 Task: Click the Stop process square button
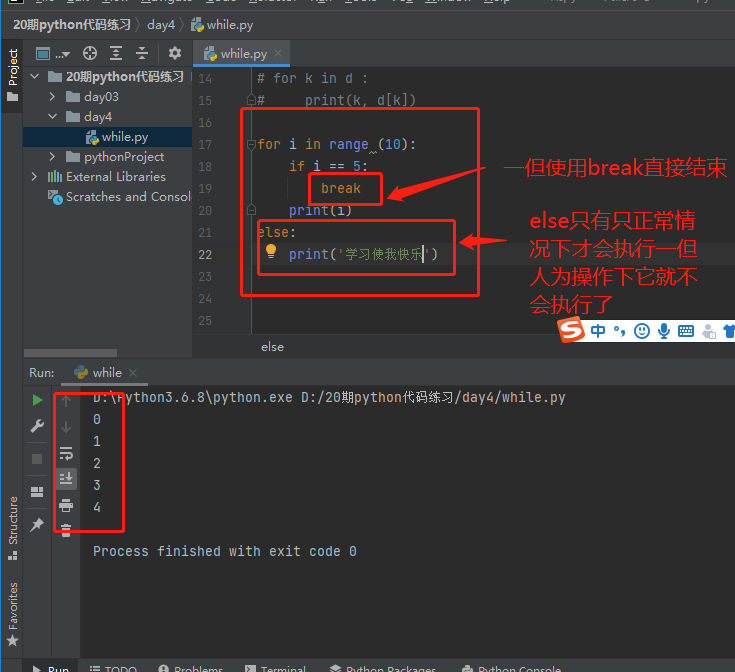click(37, 459)
